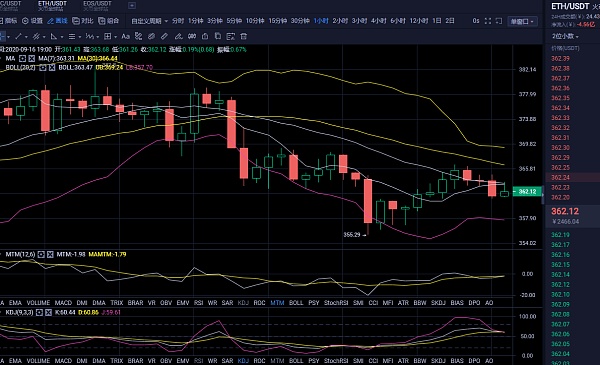600x365 pixels.
Task: Expand the grid box tool arrow
Action: tap(116, 37)
